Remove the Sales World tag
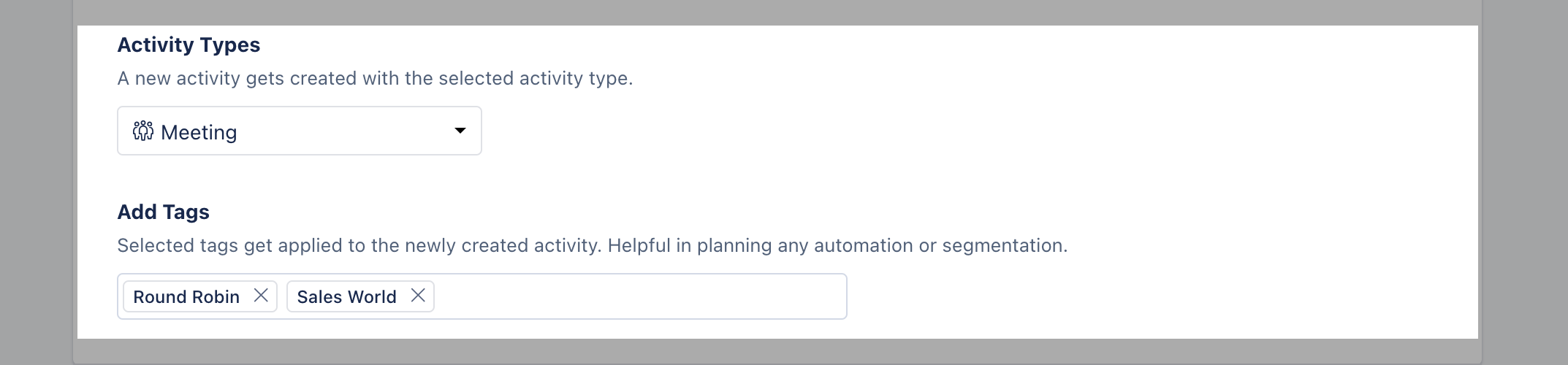This screenshot has width=1568, height=365. [x=418, y=296]
